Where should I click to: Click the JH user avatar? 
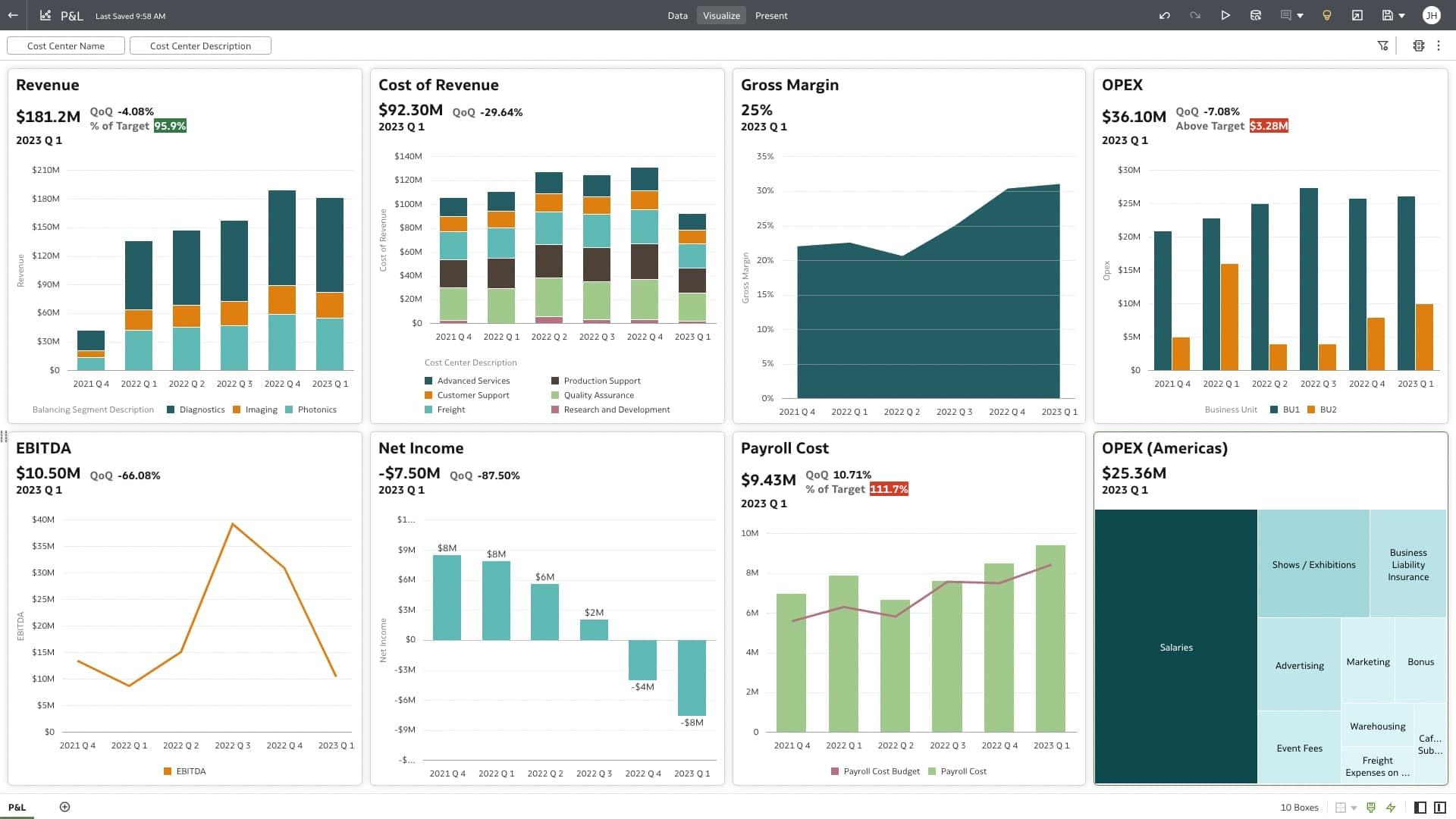(x=1432, y=15)
